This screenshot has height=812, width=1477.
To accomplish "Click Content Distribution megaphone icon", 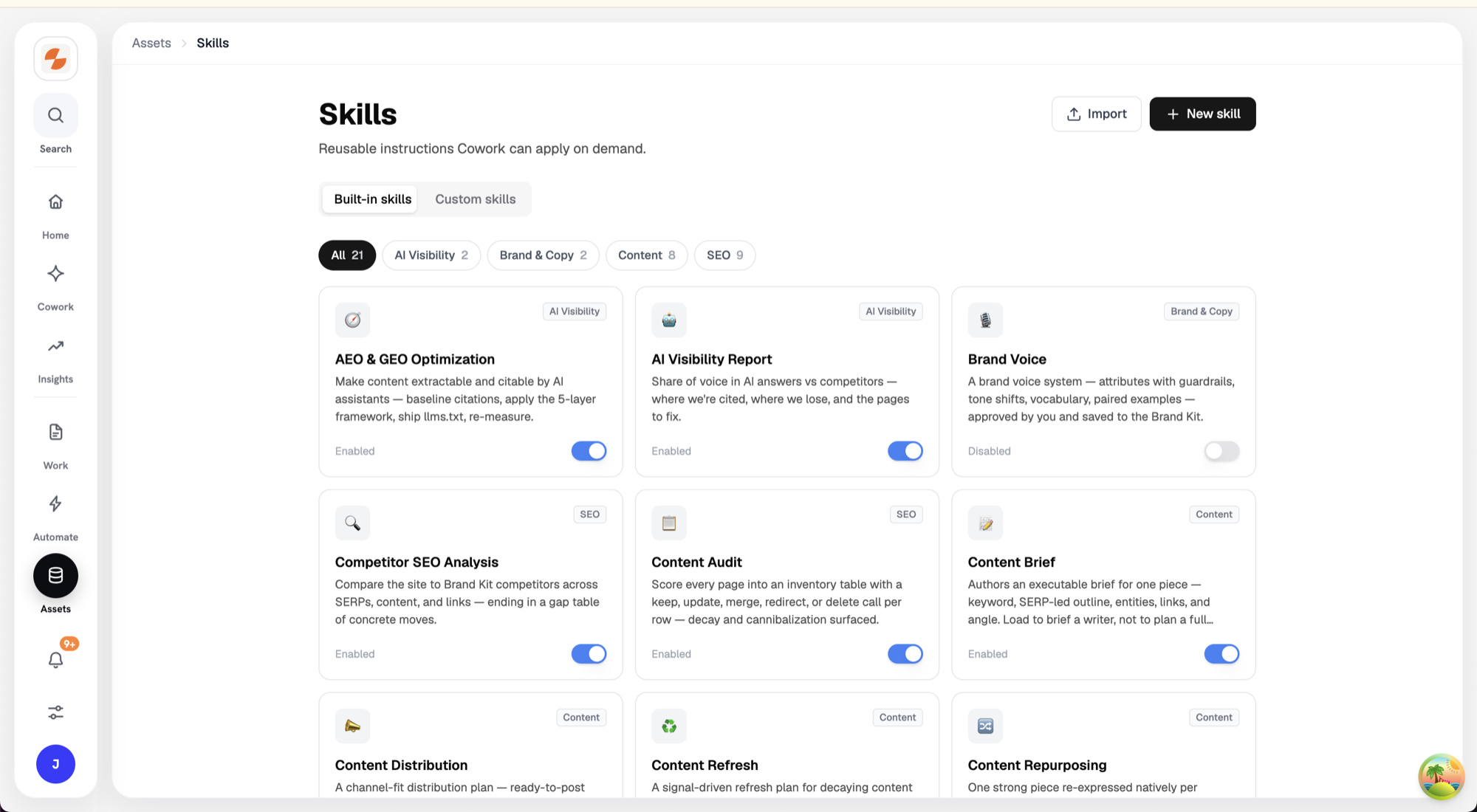I will (352, 726).
